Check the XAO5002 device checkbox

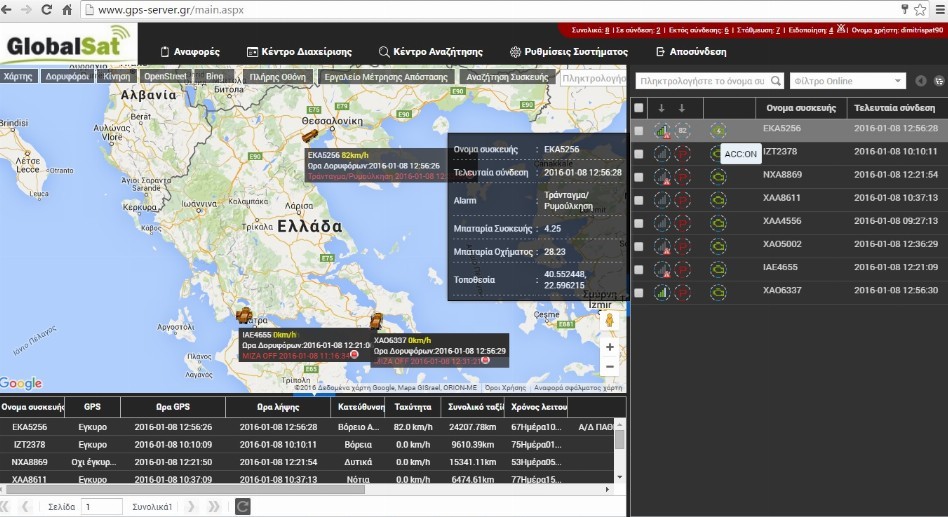coord(638,247)
